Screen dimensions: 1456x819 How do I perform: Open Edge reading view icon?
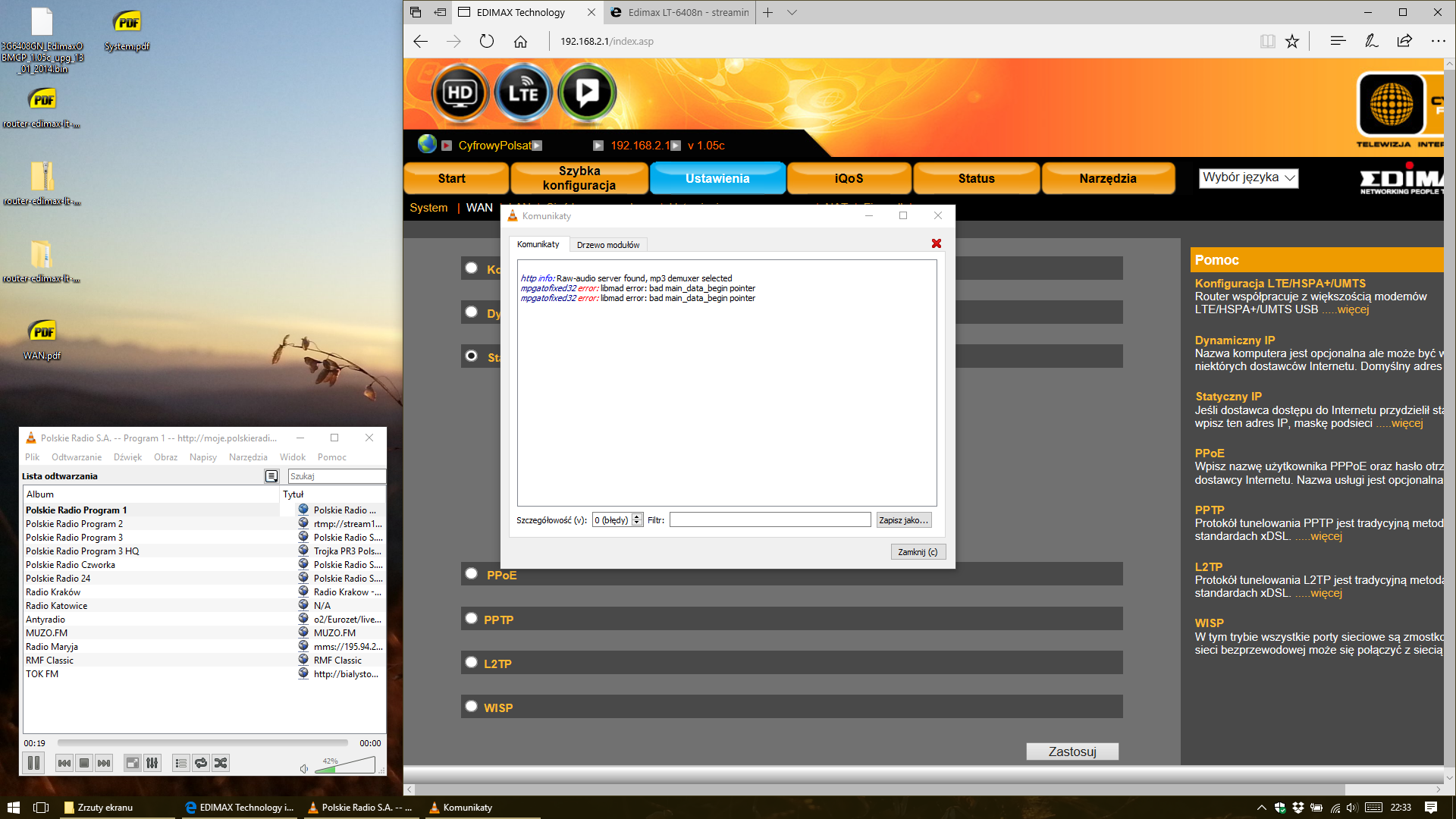[1267, 41]
